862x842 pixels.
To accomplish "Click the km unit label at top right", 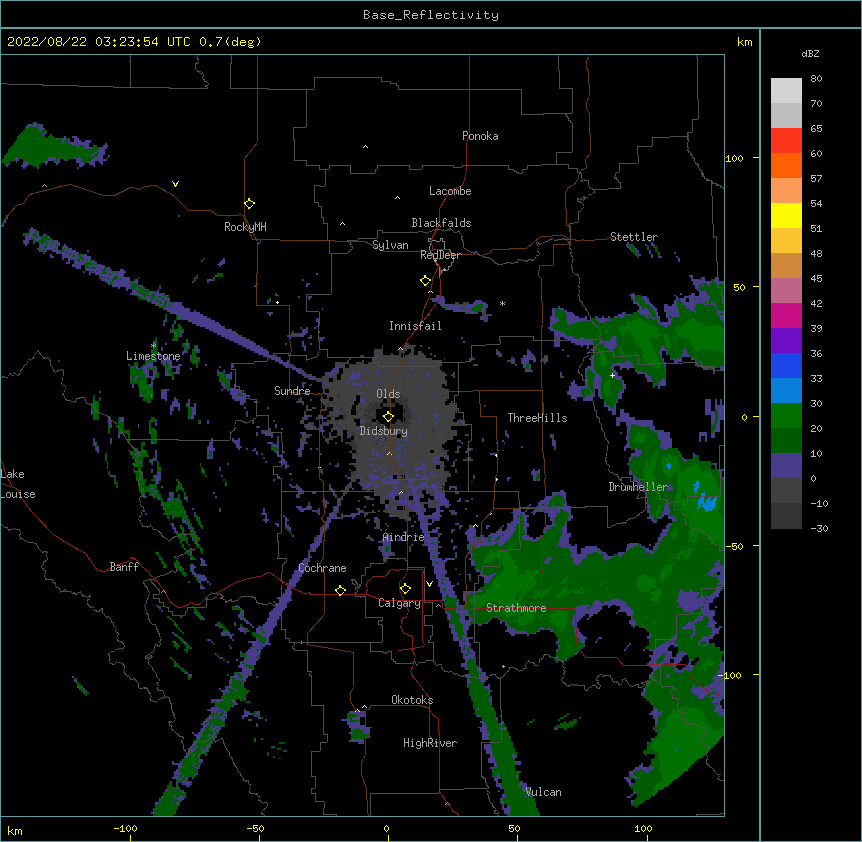I will (x=745, y=42).
